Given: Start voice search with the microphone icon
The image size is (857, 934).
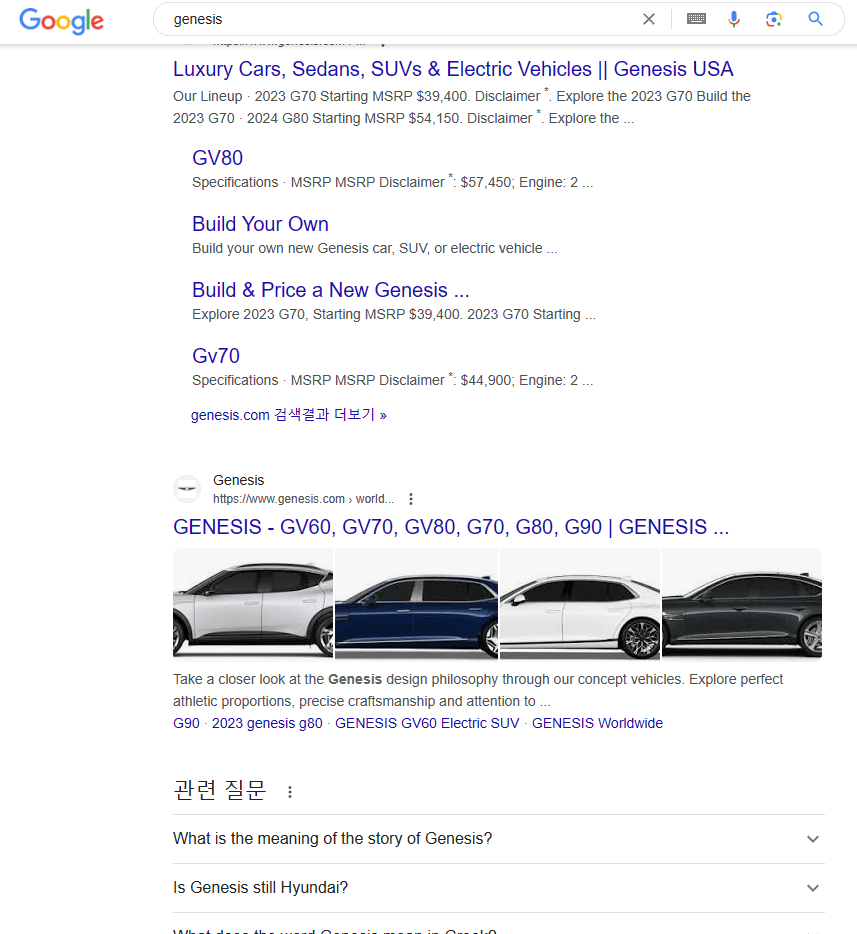Looking at the screenshot, I should pyautogui.click(x=734, y=19).
